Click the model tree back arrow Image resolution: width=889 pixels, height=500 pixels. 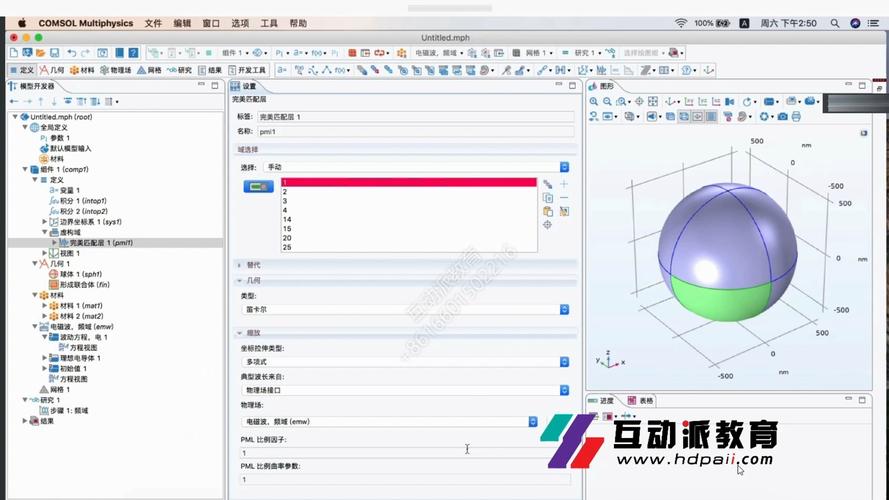coord(14,101)
